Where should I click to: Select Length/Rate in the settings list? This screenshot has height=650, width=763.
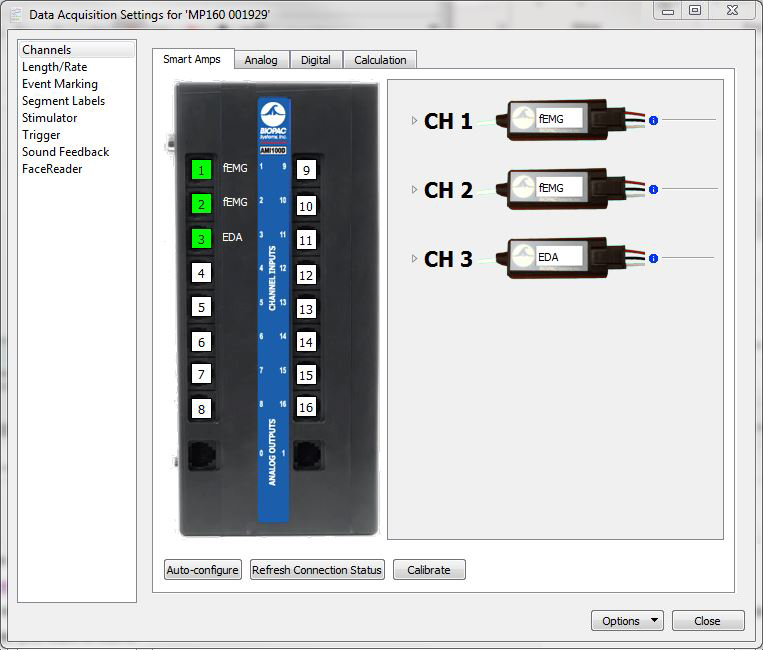click(x=54, y=67)
